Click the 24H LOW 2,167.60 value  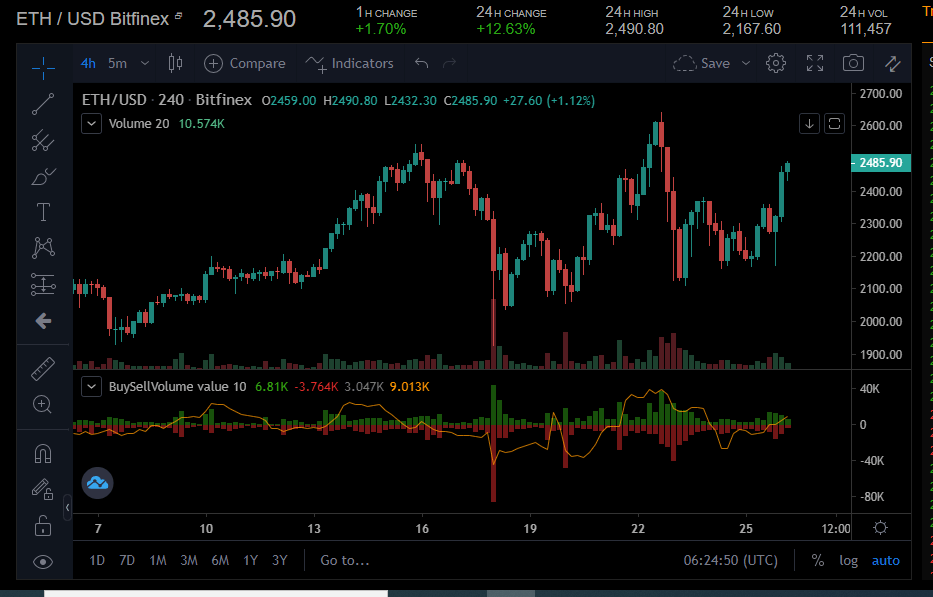[752, 29]
